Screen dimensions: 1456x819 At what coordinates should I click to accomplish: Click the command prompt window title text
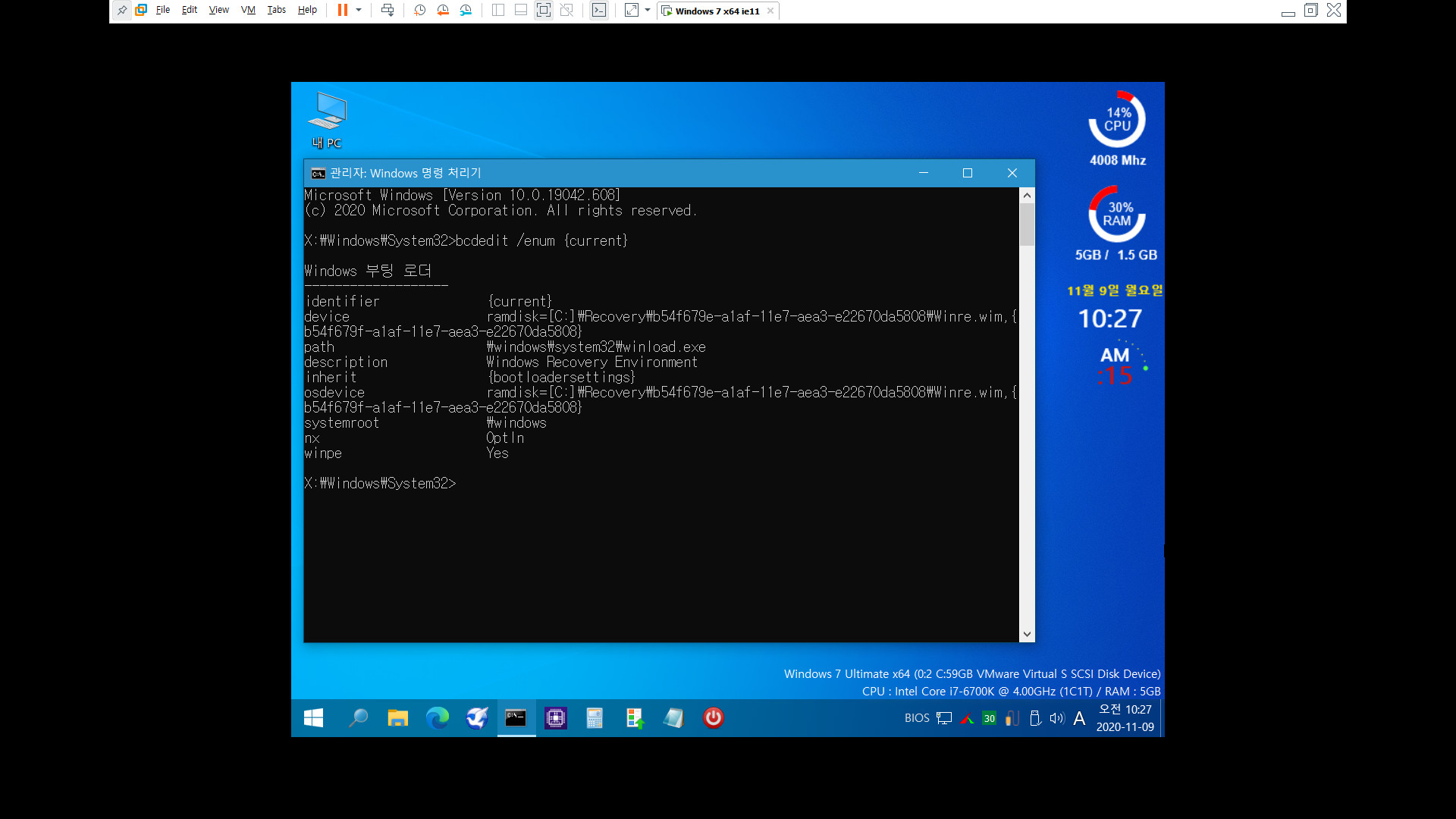click(406, 174)
